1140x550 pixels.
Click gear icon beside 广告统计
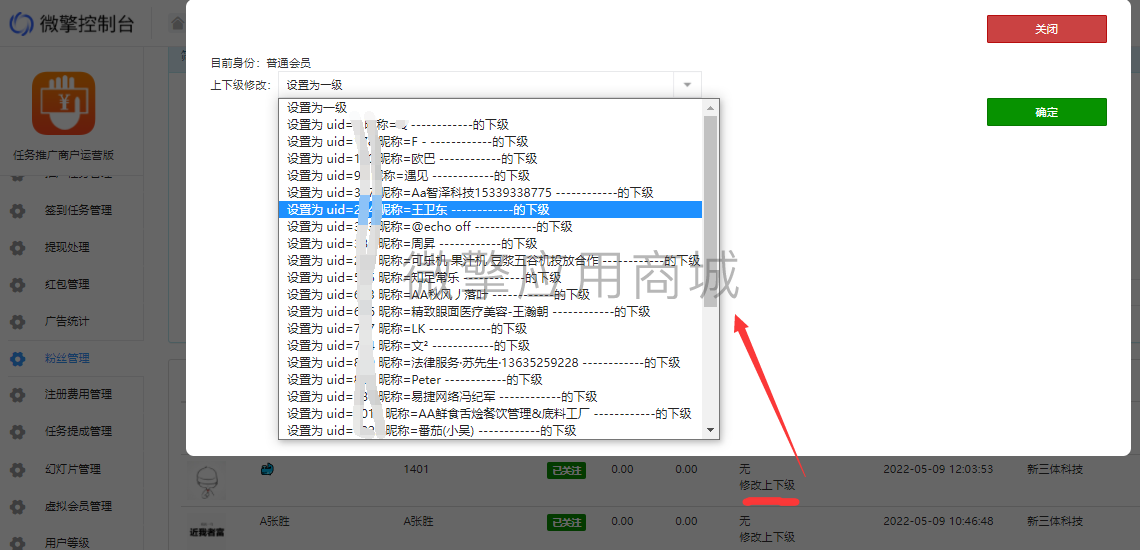[17, 321]
